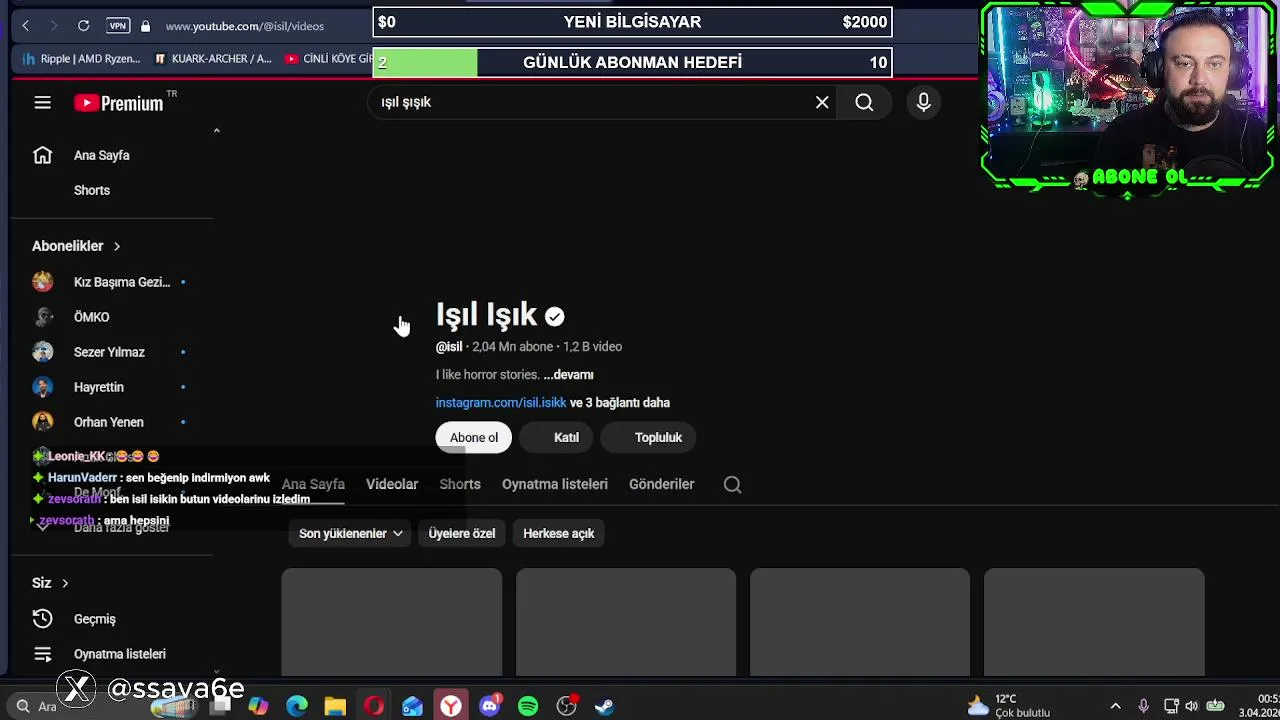1280x720 pixels.
Task: Click the VPN badge in address bar
Action: [118, 26]
